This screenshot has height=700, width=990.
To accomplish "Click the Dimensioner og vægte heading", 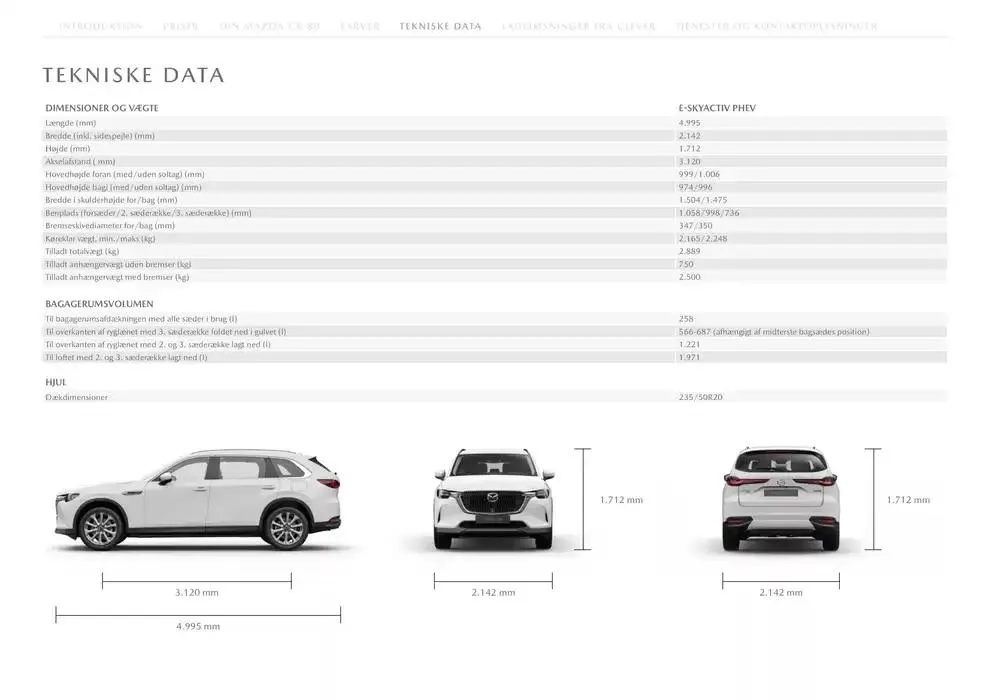I will coord(102,107).
